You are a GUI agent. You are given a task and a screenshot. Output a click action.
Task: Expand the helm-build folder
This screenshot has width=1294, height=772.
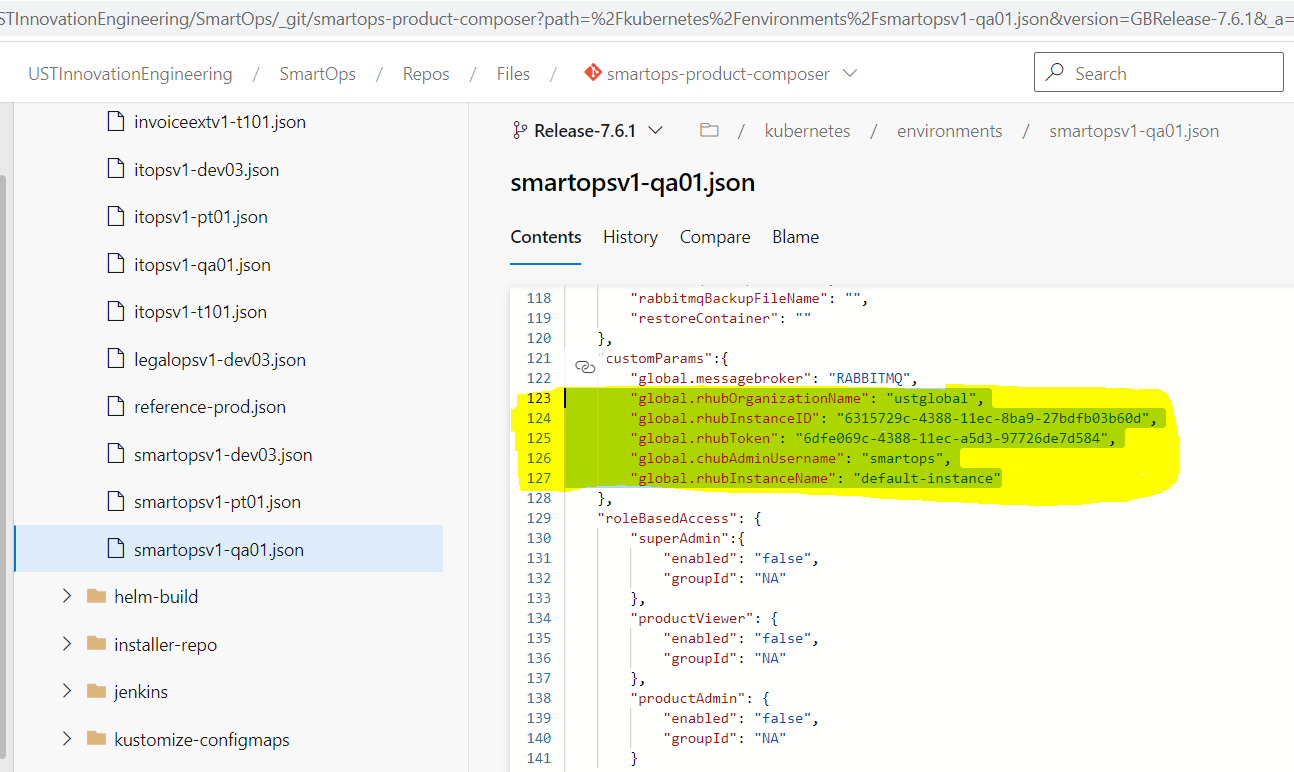pos(67,596)
